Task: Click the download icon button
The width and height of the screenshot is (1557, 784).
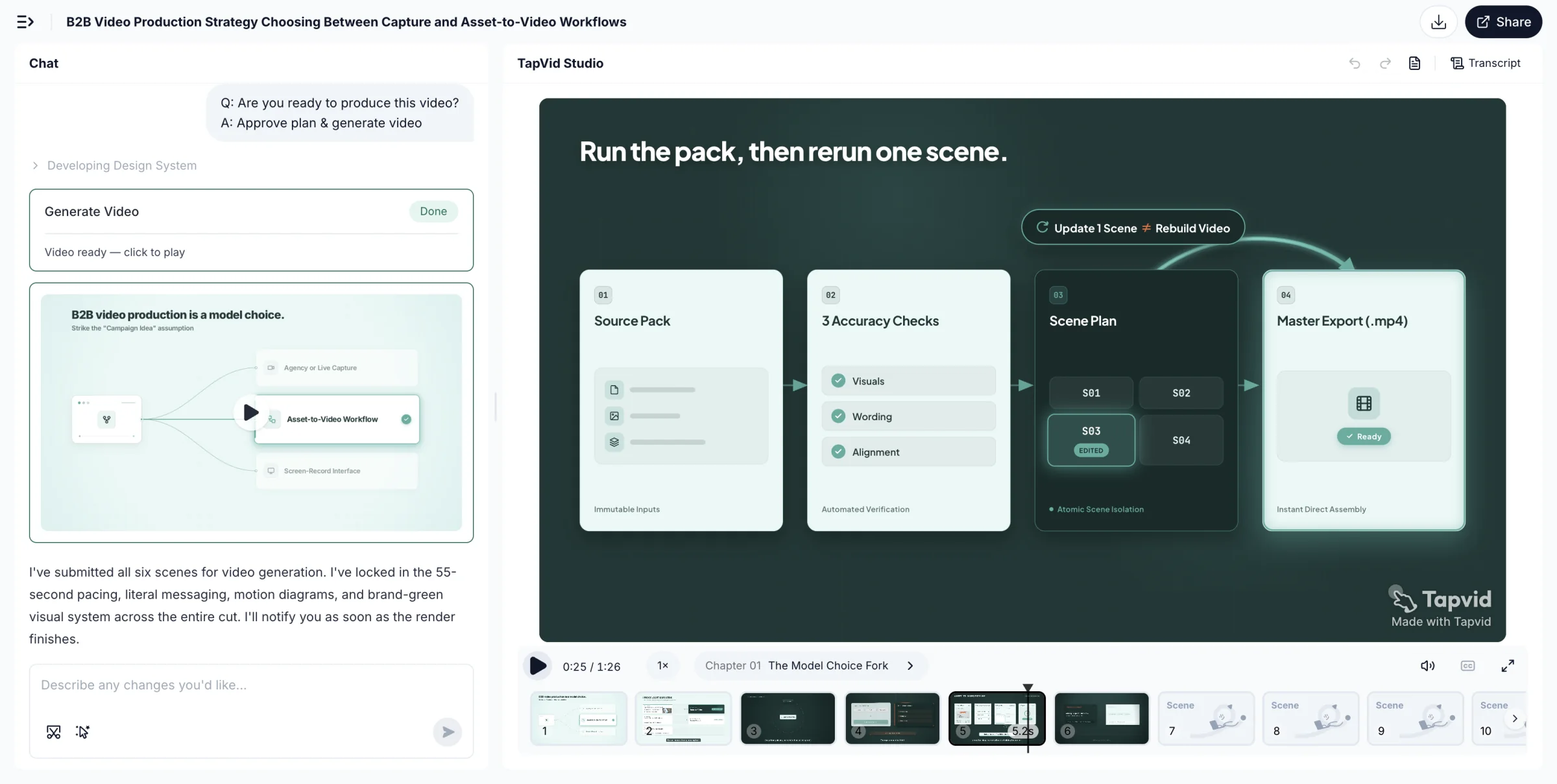Action: pos(1438,22)
